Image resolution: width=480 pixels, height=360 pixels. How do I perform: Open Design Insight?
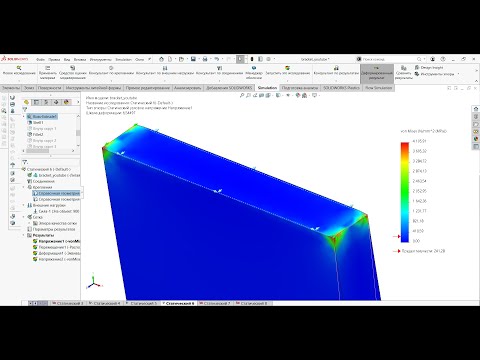(429, 67)
